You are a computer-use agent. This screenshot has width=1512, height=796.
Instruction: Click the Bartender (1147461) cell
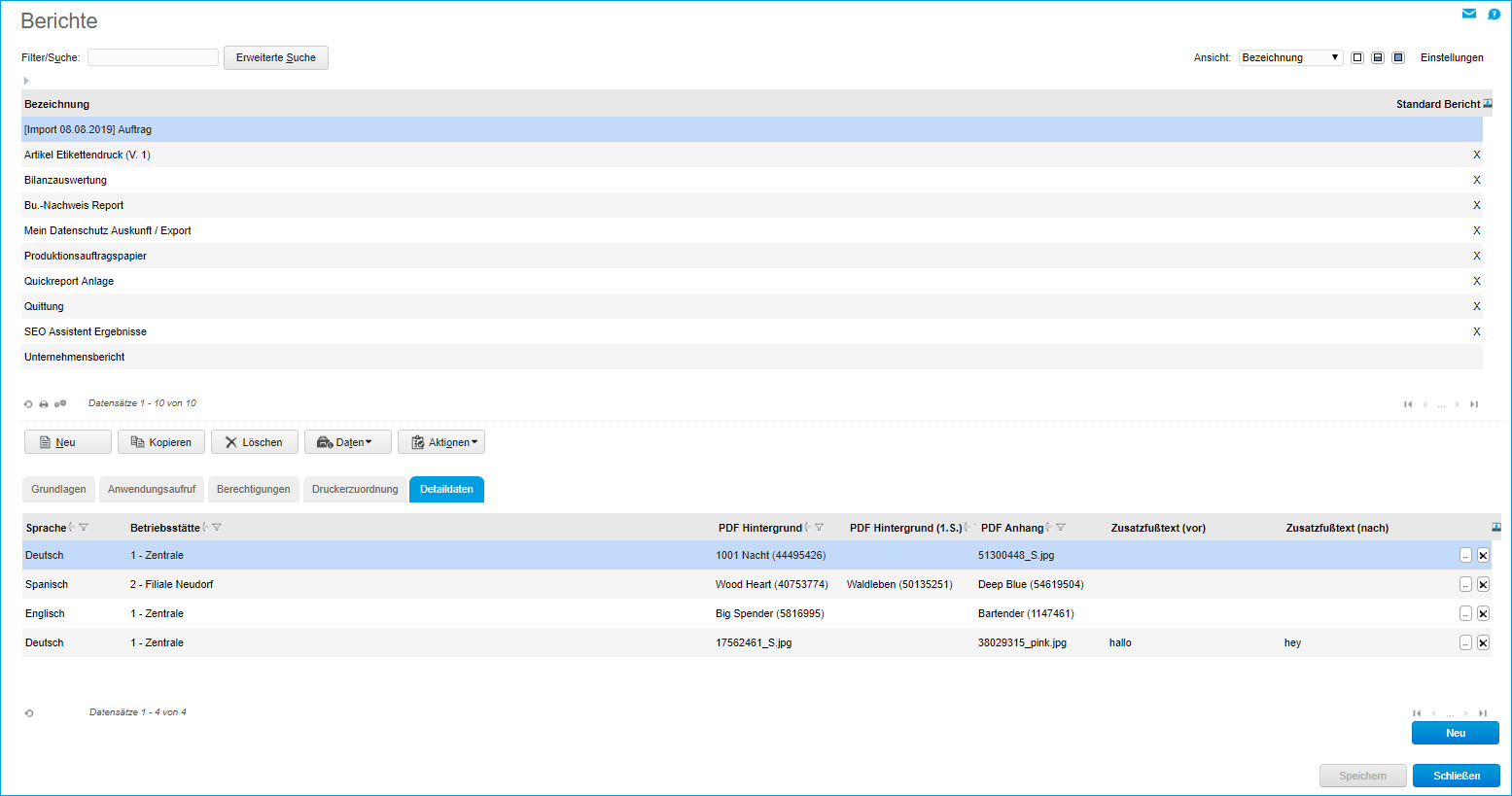click(1026, 613)
